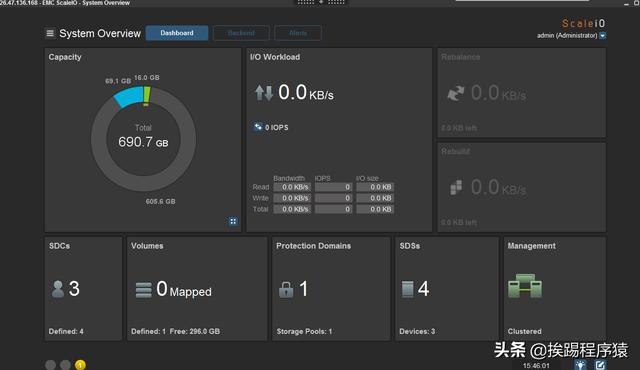
Task: Click the Scaleio logo
Action: pyautogui.click(x=583, y=23)
